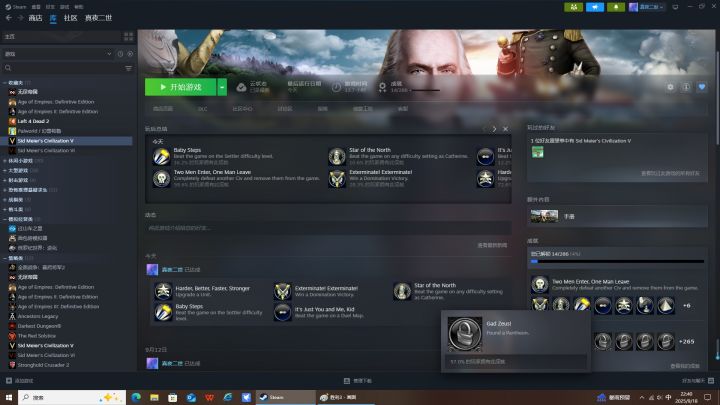Open Microsoft Store from taskbar

pyautogui.click(x=173, y=397)
